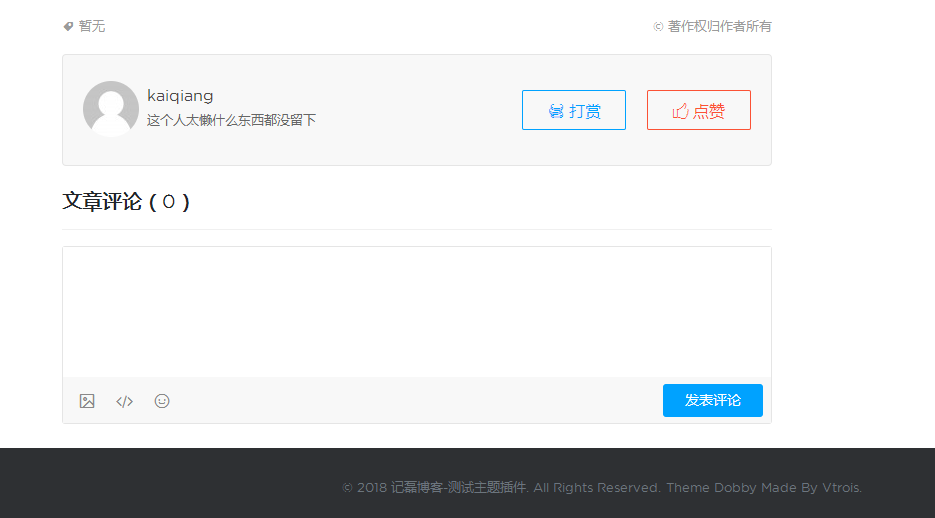Screen dimensions: 935x518
Task: Open the kaiqiang author name link
Action: (x=180, y=96)
